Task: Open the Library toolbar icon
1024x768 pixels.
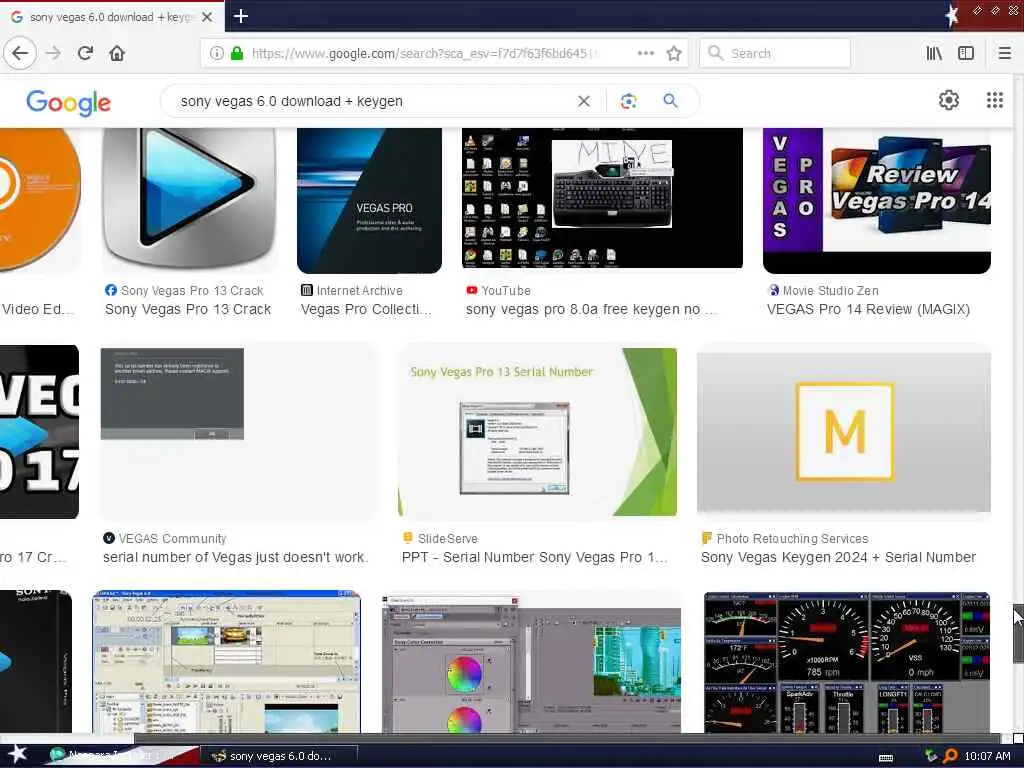Action: point(934,53)
